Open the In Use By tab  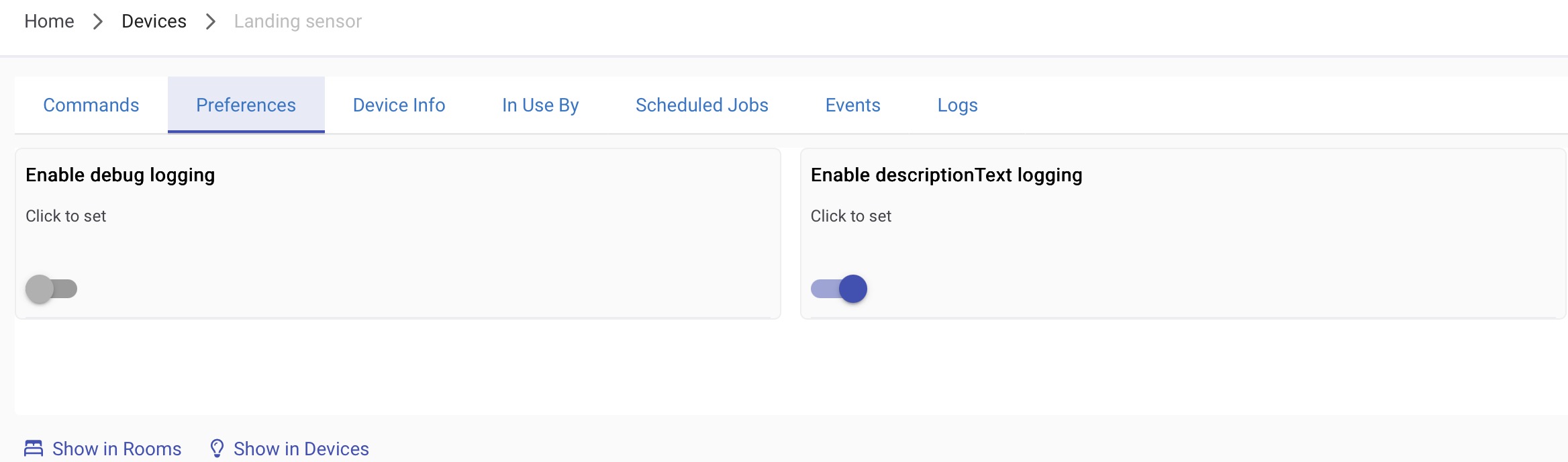[x=540, y=105]
